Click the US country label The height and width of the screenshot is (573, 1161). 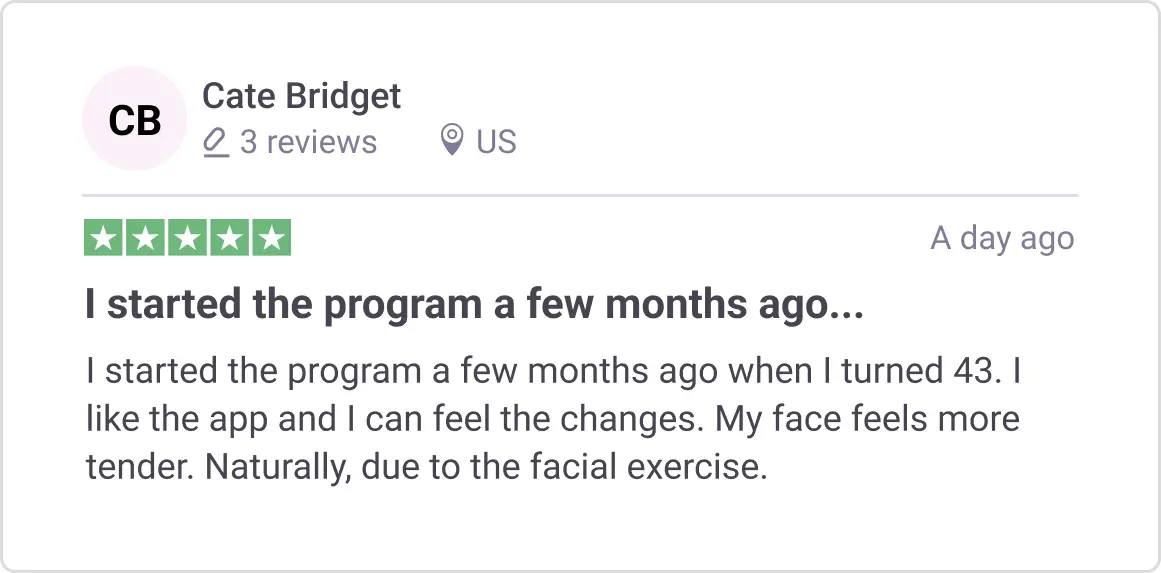[496, 142]
